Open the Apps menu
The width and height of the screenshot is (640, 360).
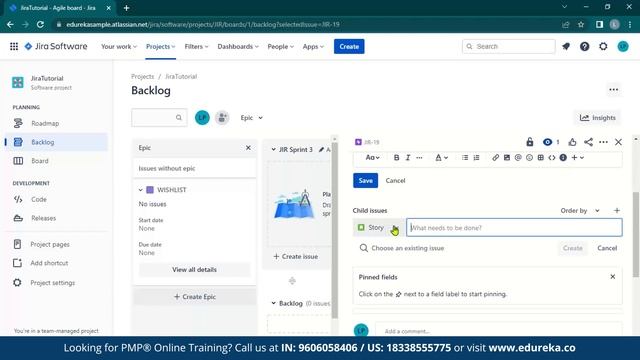click(x=313, y=47)
